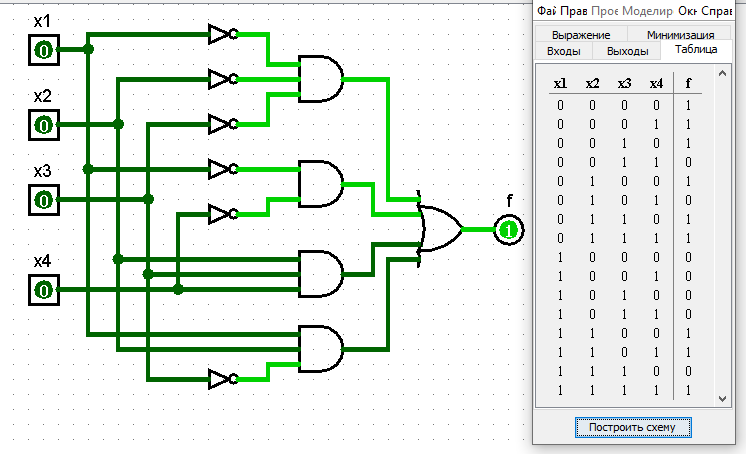
Task: Click the output pin f
Action: coord(510,231)
